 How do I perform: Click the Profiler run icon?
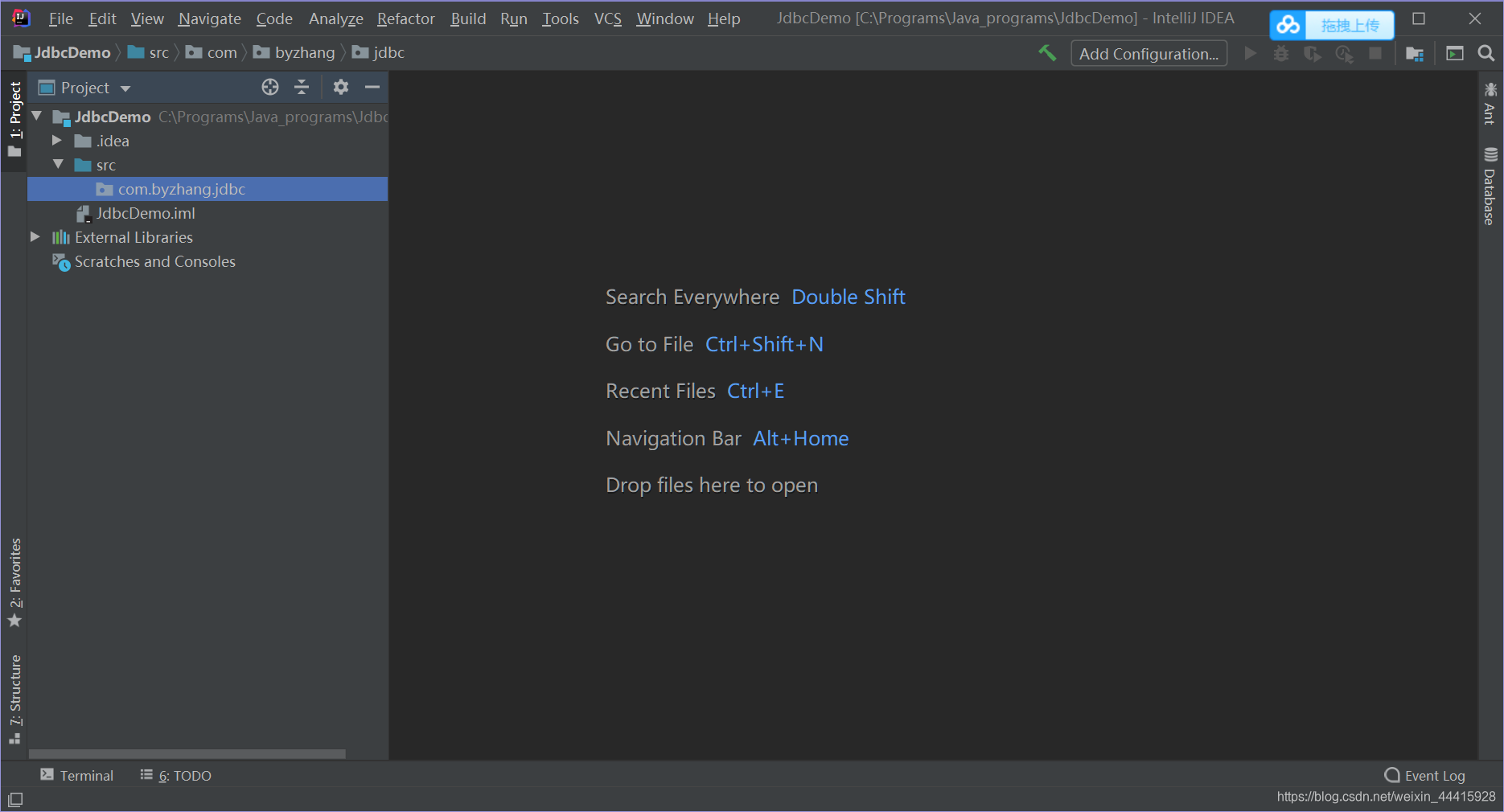1344,53
